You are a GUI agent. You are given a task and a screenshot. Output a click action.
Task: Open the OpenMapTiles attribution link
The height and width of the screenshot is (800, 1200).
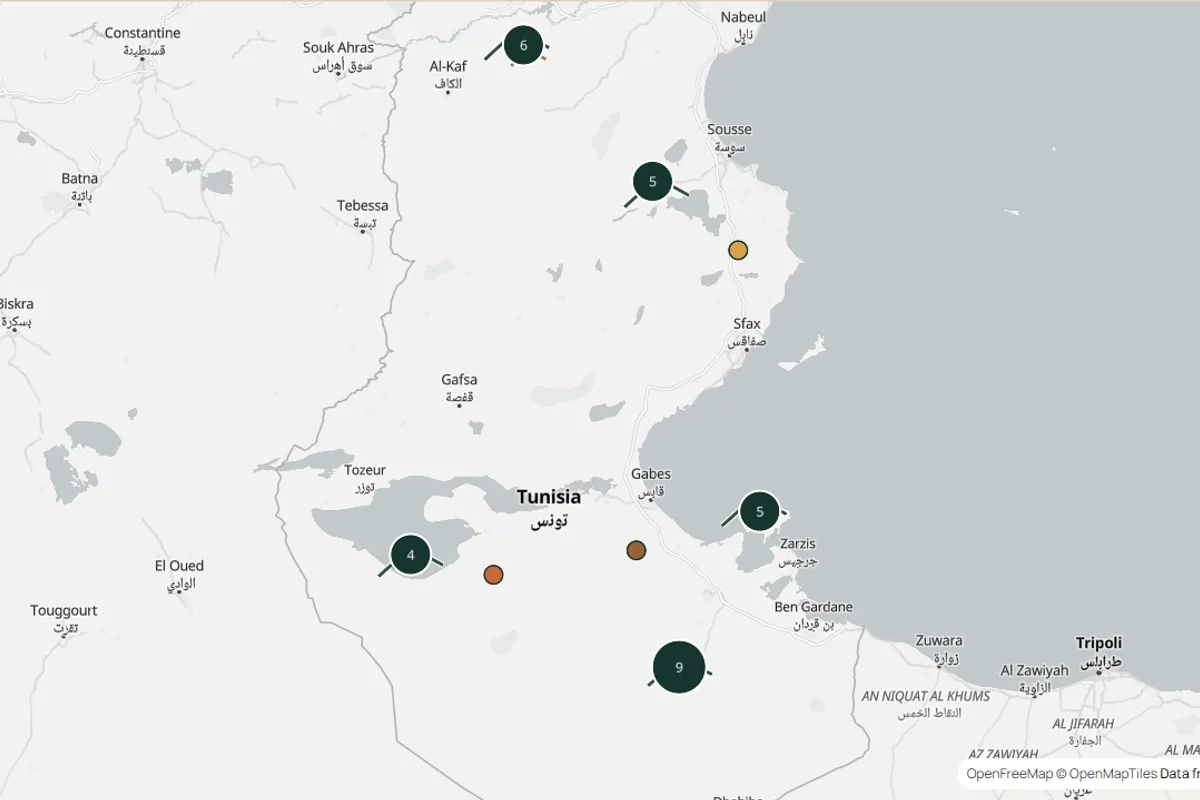[x=1113, y=773]
